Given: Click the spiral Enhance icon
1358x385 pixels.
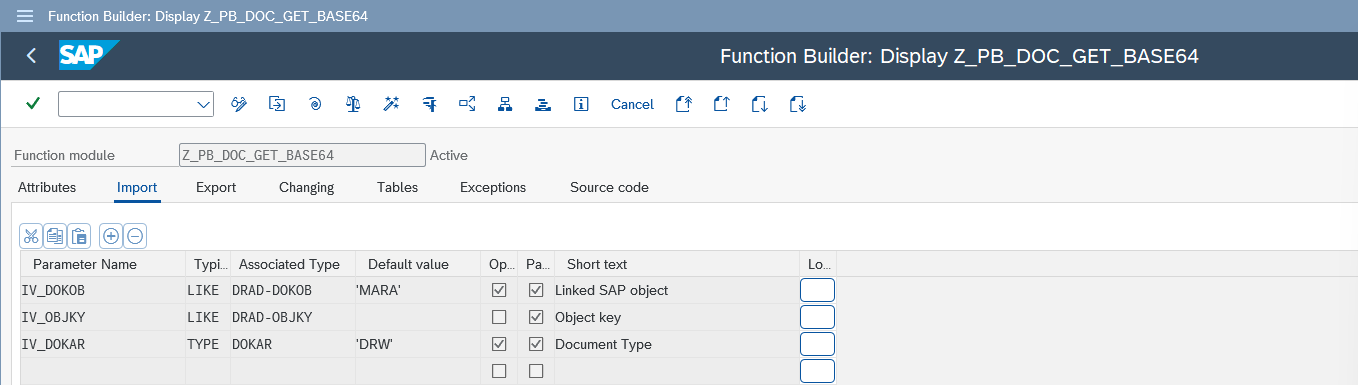Looking at the screenshot, I should coord(315,104).
